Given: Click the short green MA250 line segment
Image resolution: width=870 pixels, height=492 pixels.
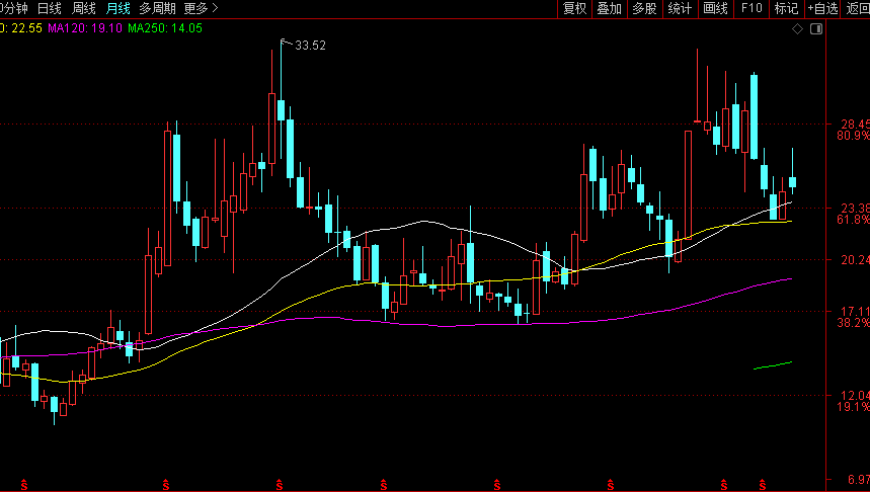Looking at the screenshot, I should [772, 366].
